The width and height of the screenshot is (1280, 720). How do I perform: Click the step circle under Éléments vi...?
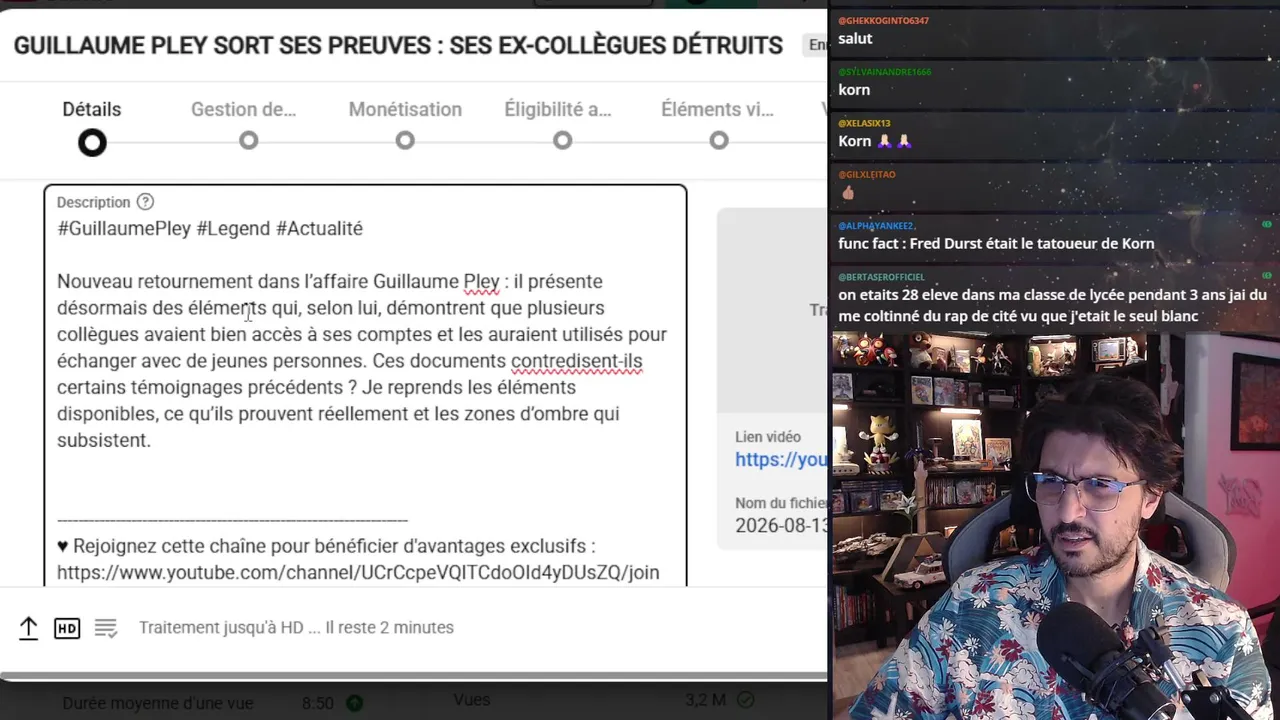(x=719, y=141)
